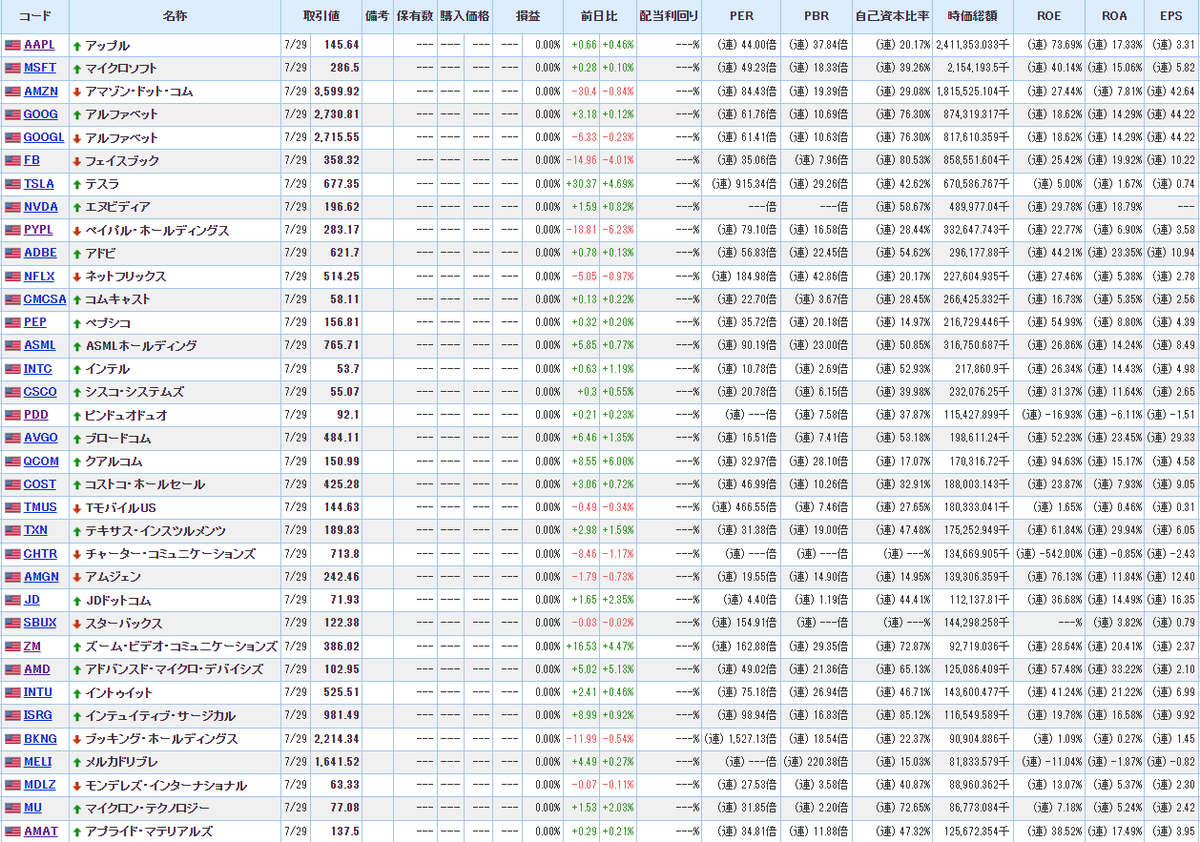Click the US flag icon beside AMGN

point(12,577)
